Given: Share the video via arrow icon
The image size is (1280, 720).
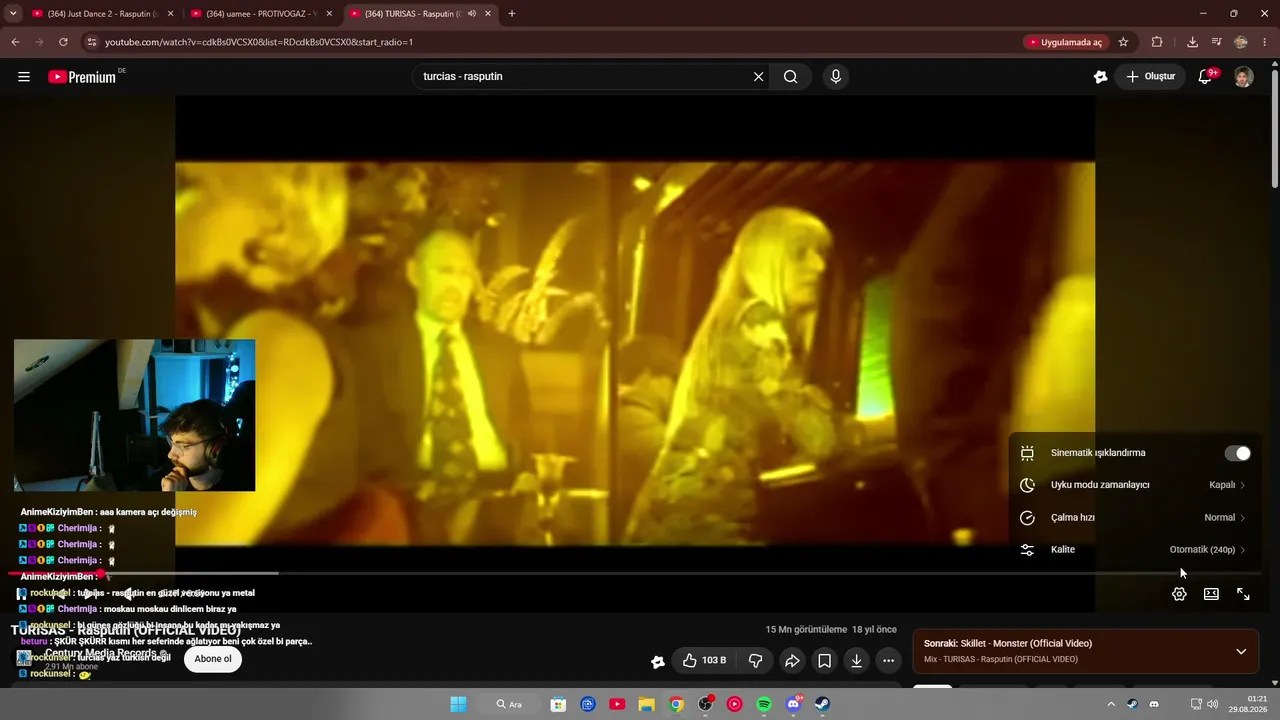Looking at the screenshot, I should pos(792,661).
